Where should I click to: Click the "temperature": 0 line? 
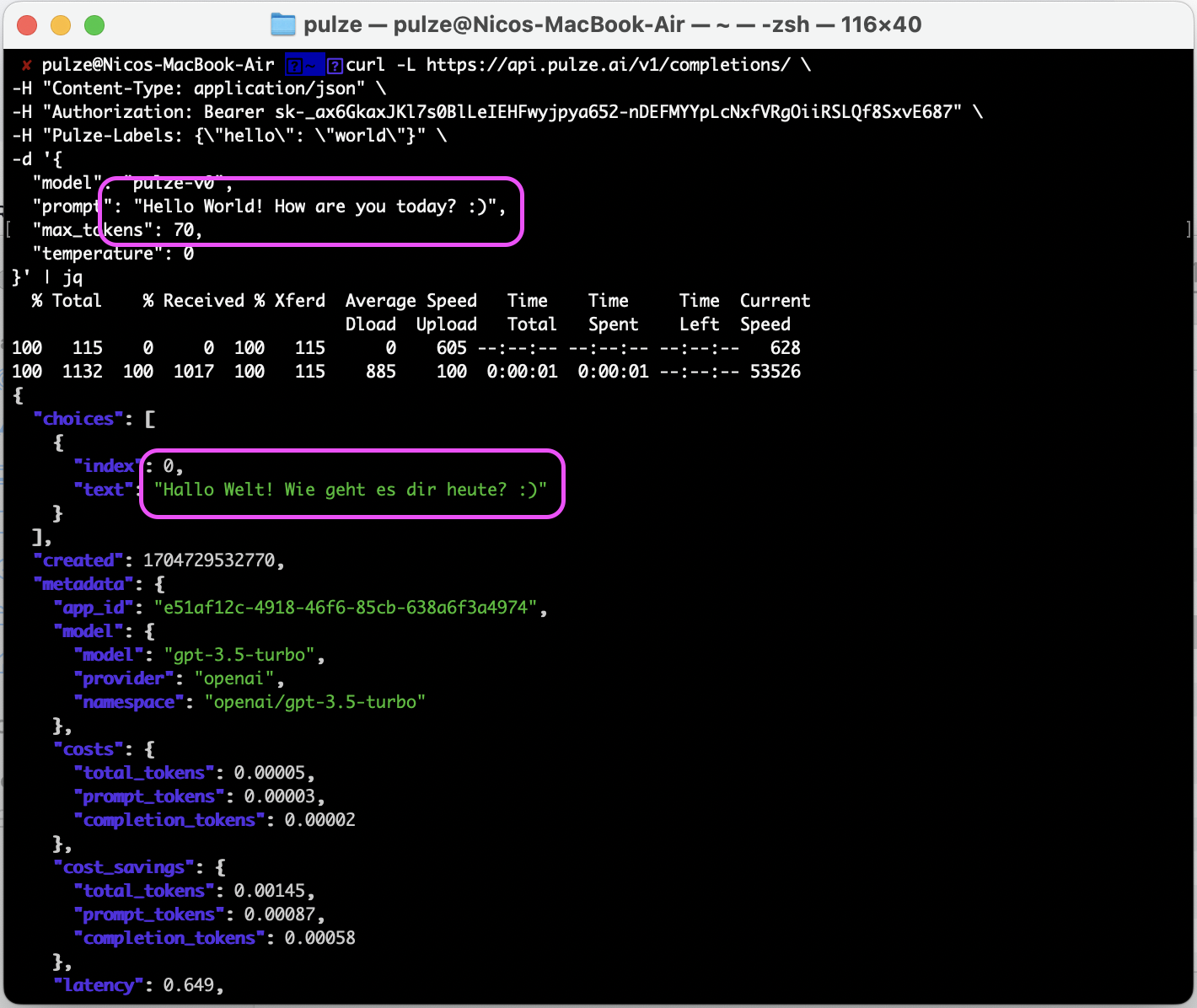[113, 254]
